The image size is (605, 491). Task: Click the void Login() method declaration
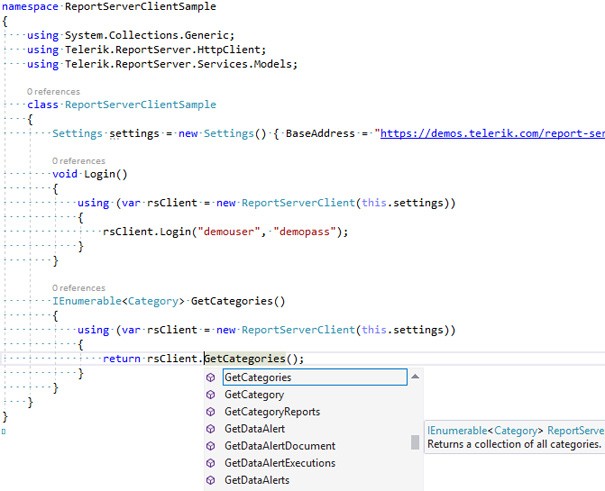tap(90, 174)
